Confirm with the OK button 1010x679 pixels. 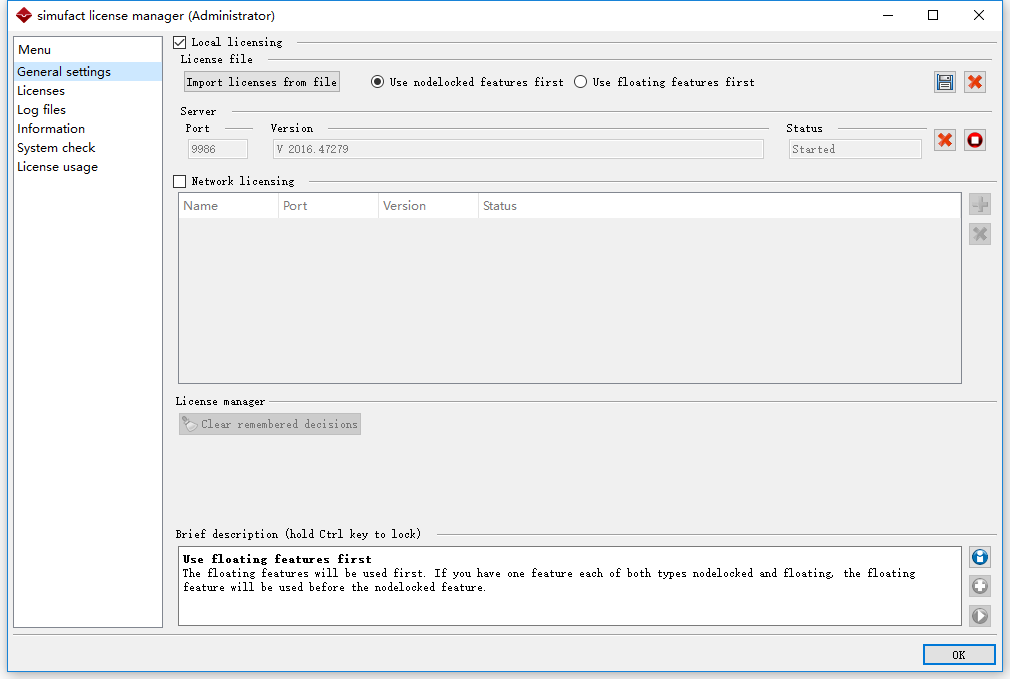click(958, 655)
